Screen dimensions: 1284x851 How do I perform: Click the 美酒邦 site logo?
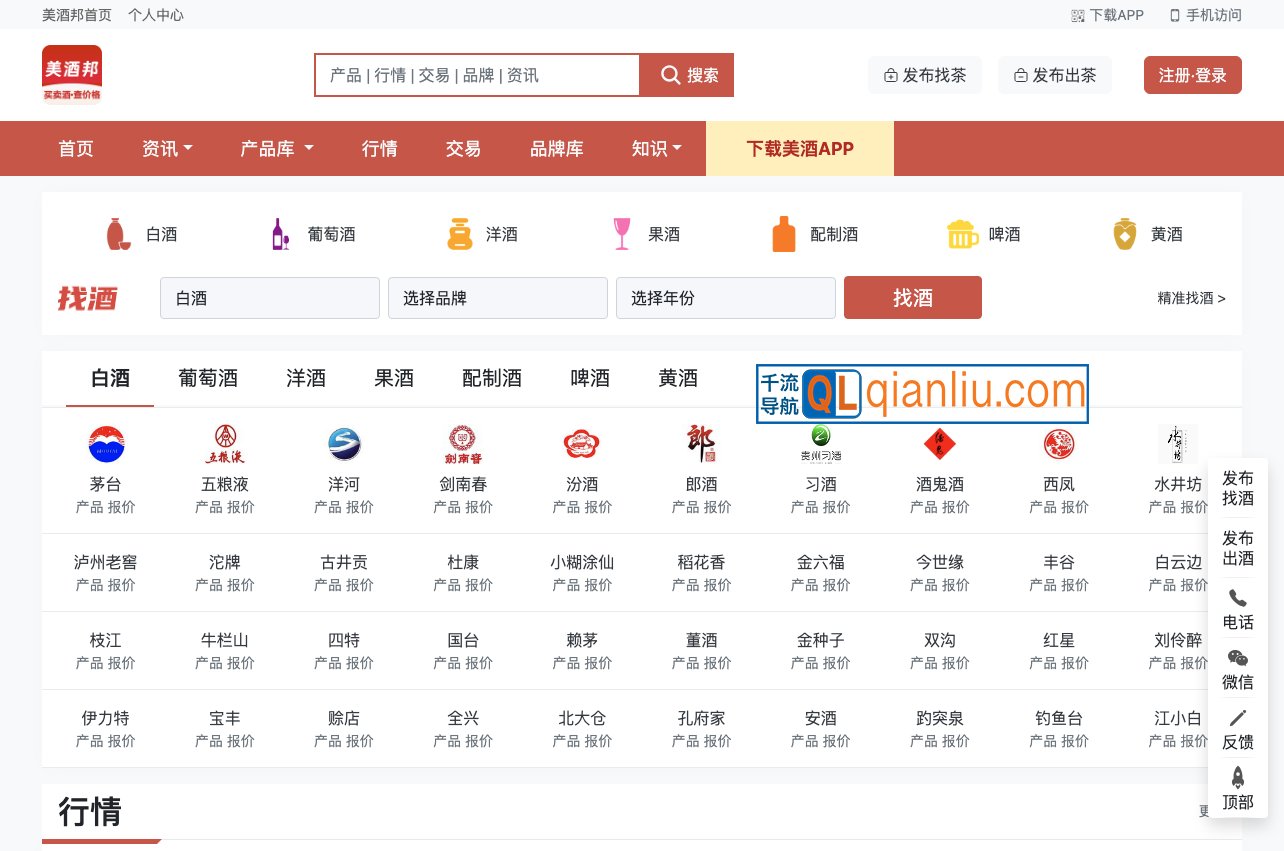point(72,74)
